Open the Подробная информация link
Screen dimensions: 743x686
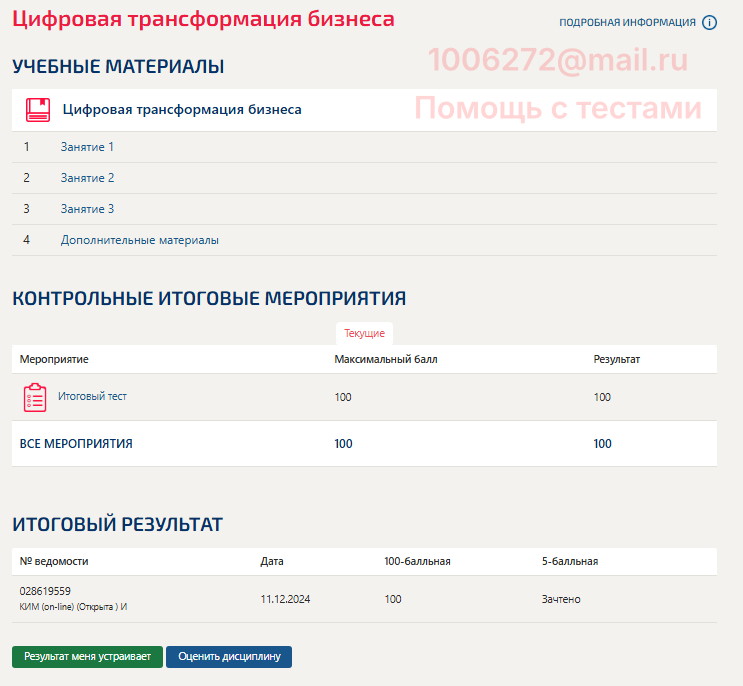627,22
